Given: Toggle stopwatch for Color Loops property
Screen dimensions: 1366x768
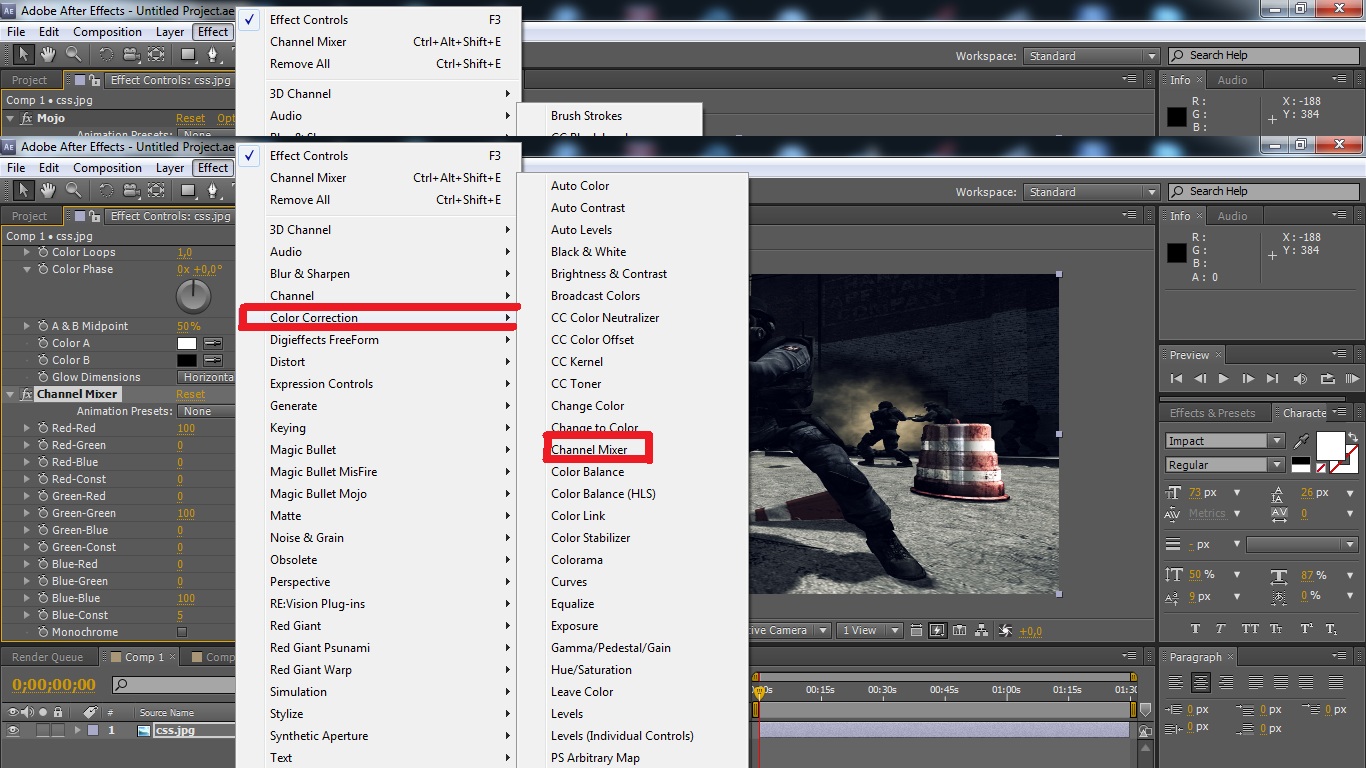Looking at the screenshot, I should coord(43,252).
